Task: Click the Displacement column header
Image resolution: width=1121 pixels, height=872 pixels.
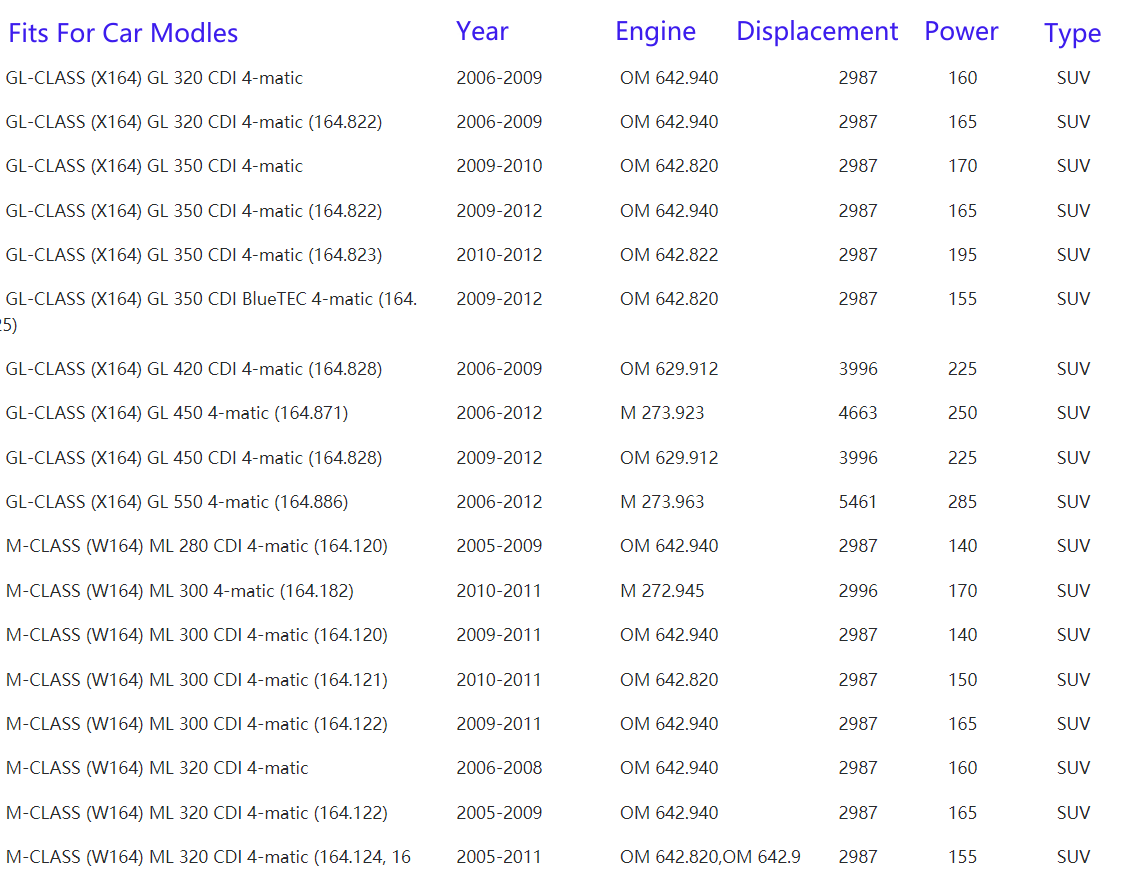Action: tap(817, 31)
